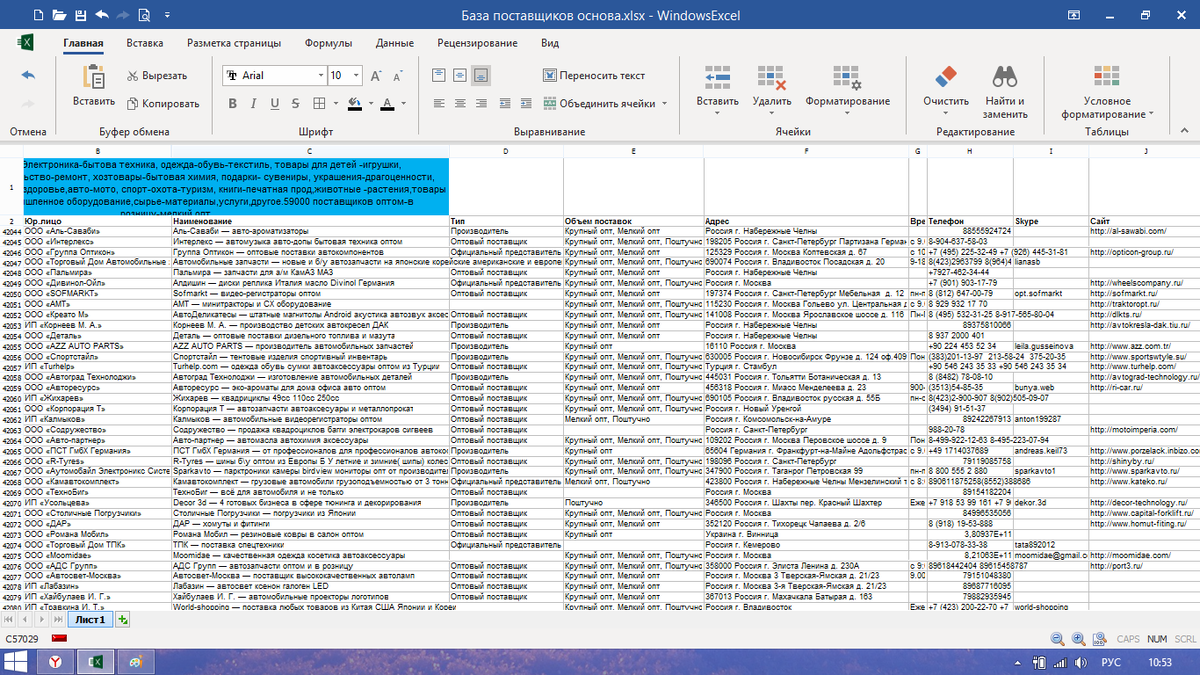Toggle italic formatting
The width and height of the screenshot is (1200, 675).
pyautogui.click(x=254, y=103)
